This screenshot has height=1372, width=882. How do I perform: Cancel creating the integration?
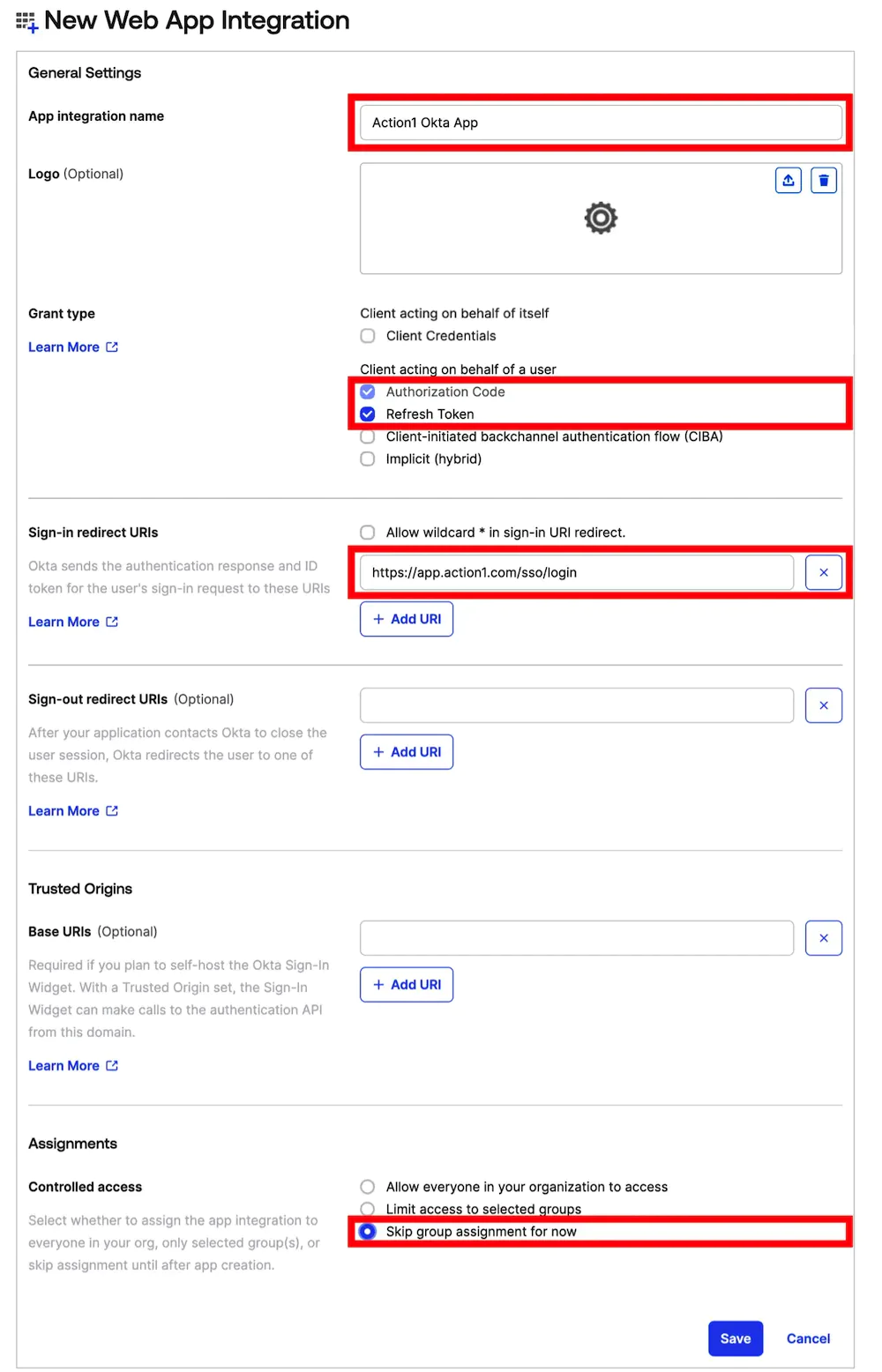tap(807, 1338)
